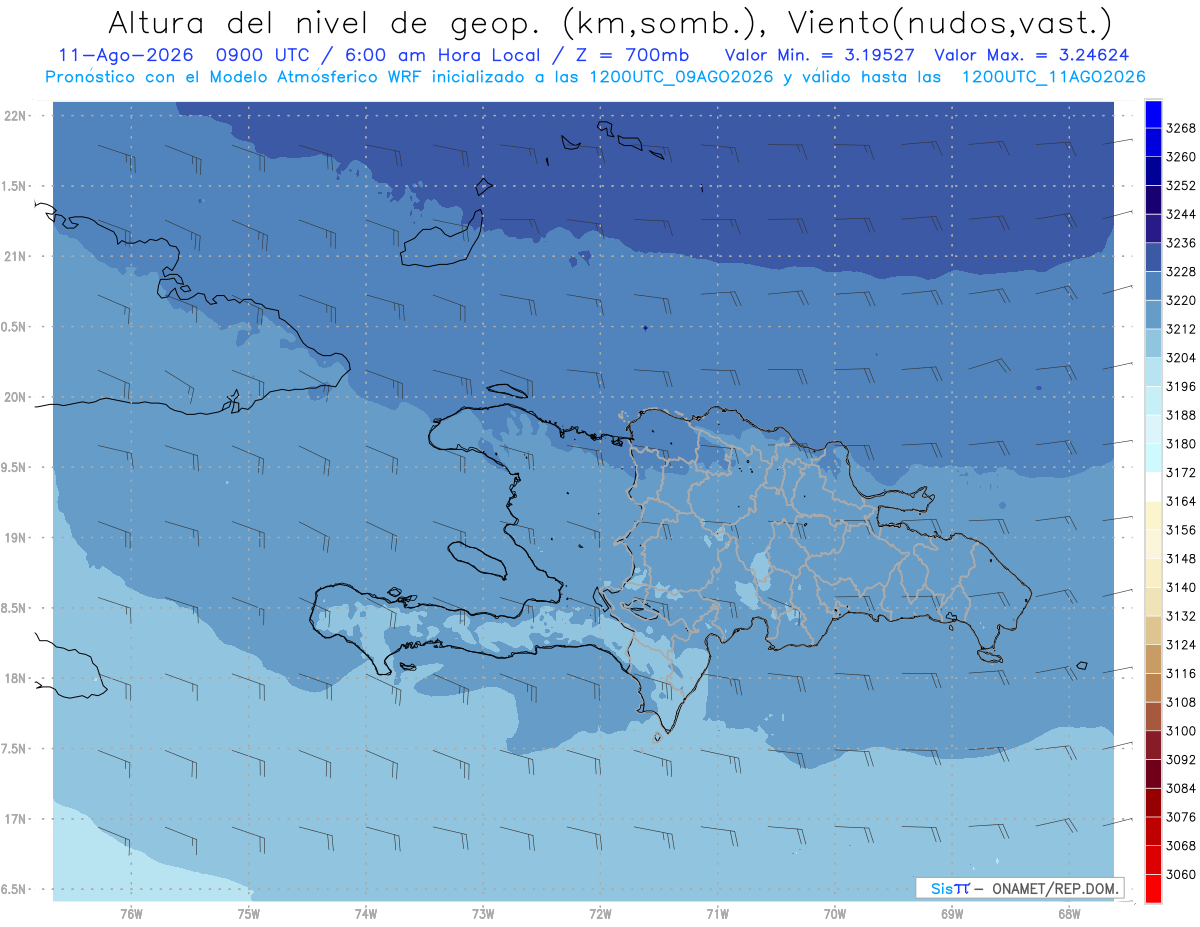Click latitude axis label '17N'
Screen dimensions: 1200x927
[x=14, y=819]
